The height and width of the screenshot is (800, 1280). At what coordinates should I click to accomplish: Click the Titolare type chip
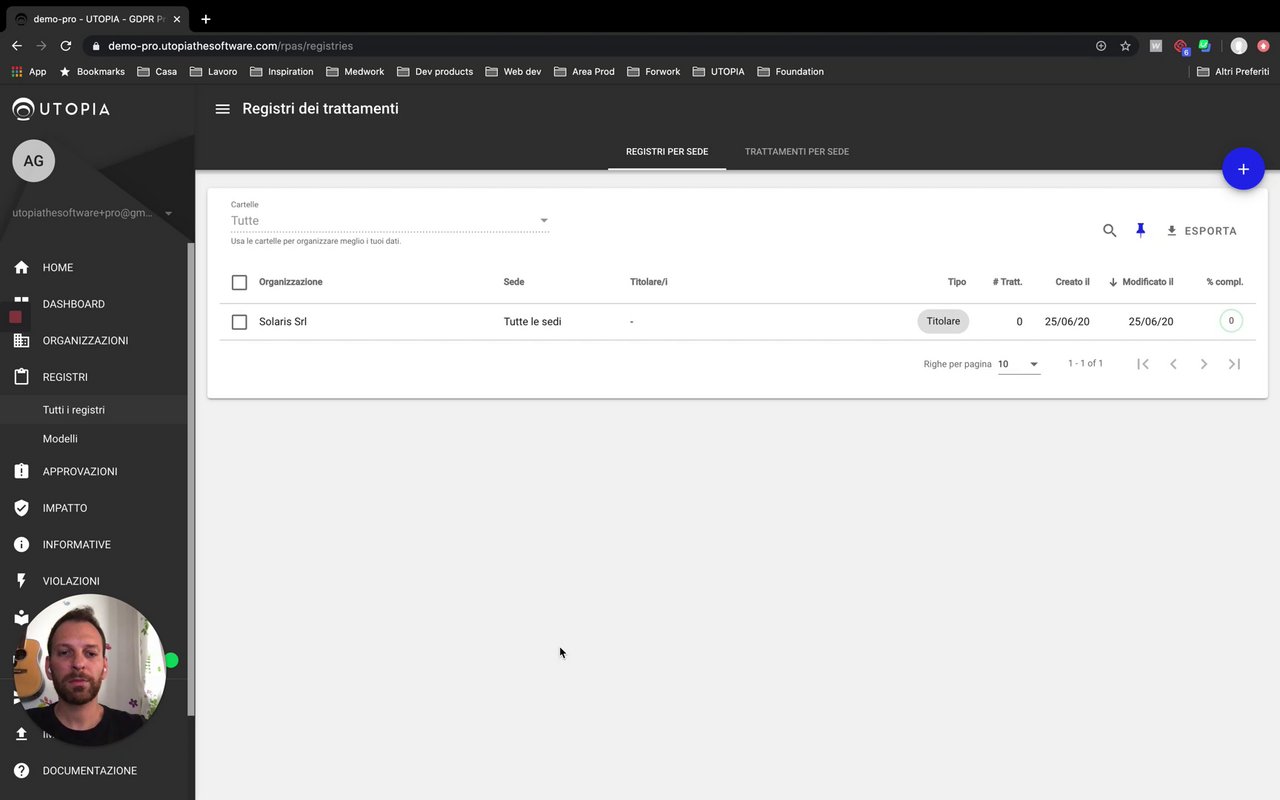[x=943, y=322]
